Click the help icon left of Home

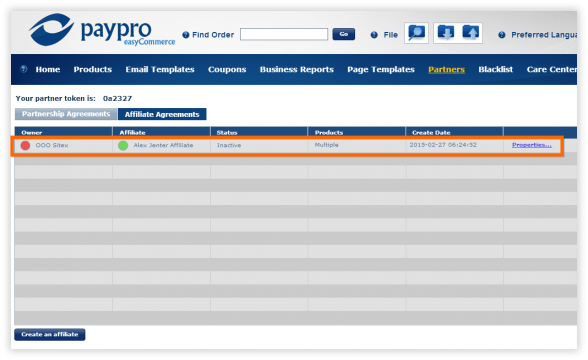(x=24, y=69)
